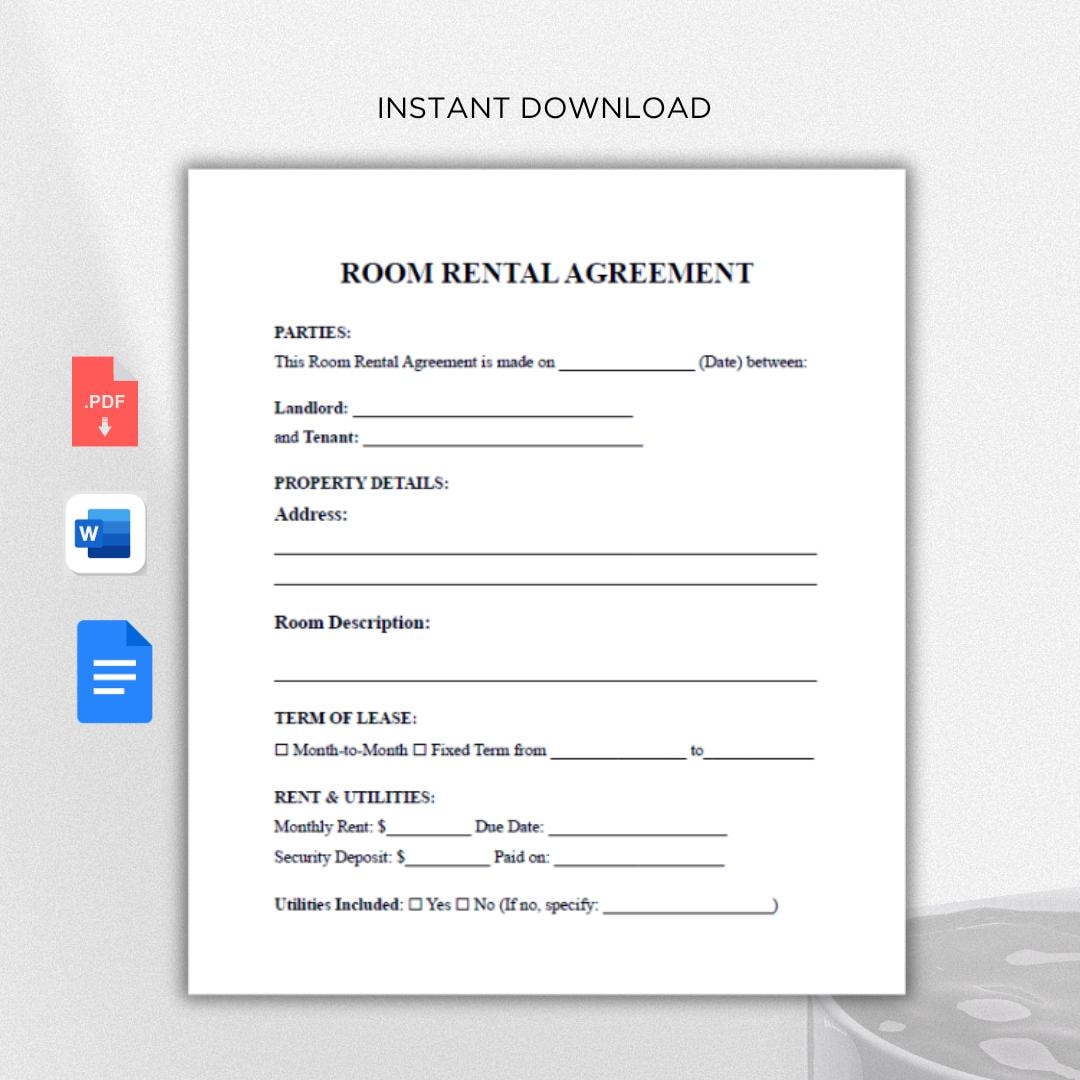Screen dimensions: 1080x1080
Task: Click the TERM OF LEASE: heading
Action: (x=346, y=718)
